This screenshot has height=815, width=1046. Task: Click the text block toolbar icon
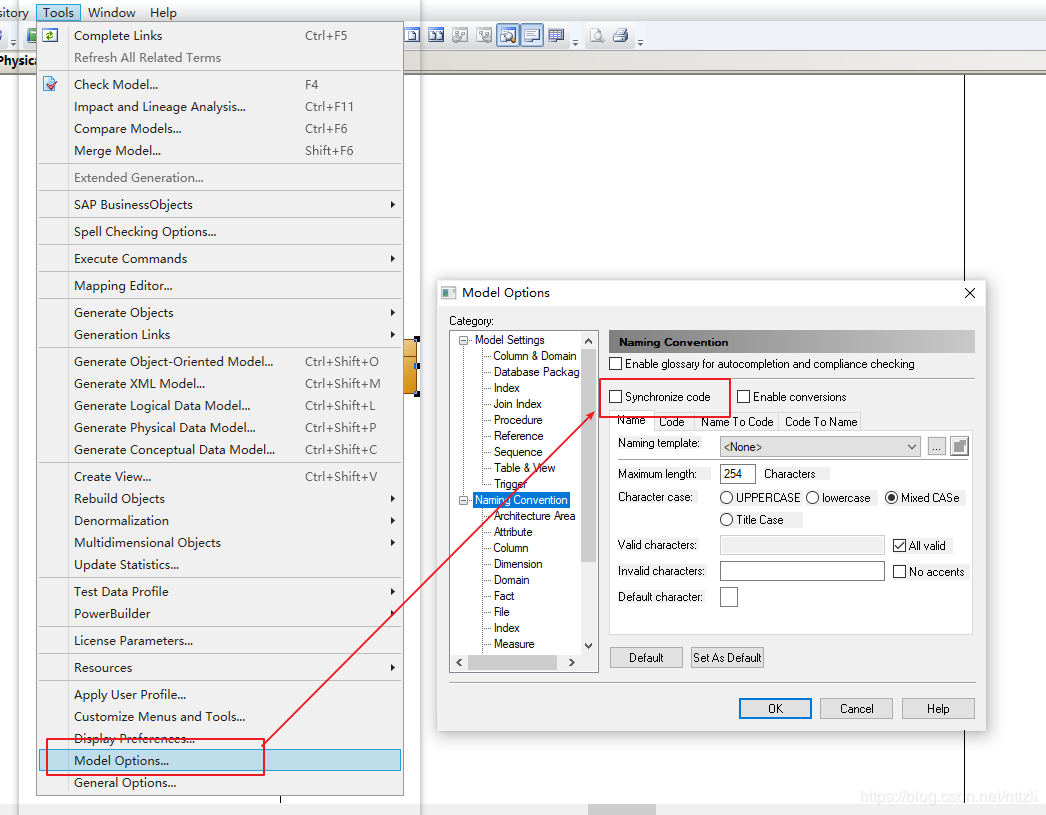pos(532,34)
